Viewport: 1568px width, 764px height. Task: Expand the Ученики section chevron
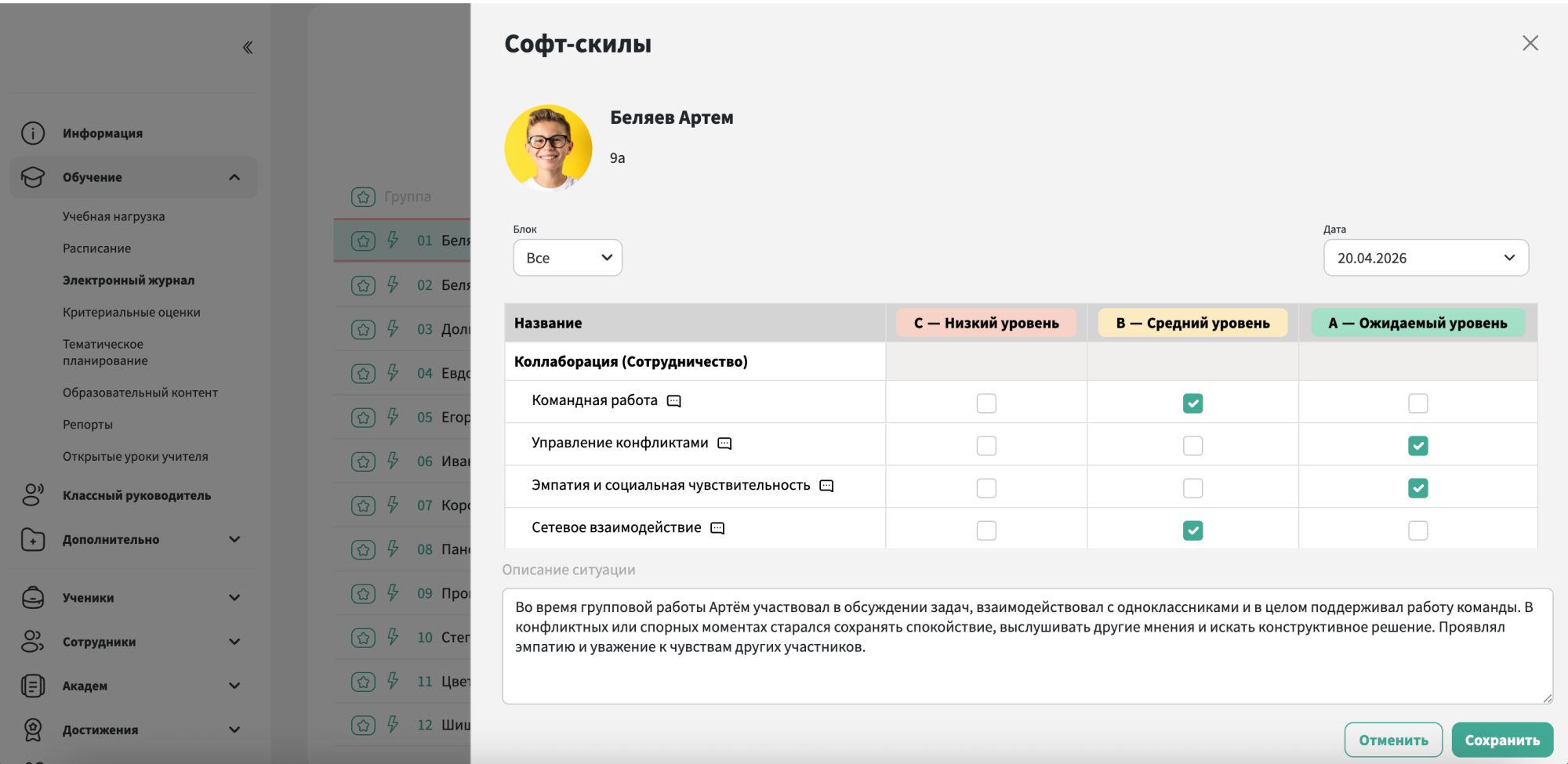tap(234, 597)
